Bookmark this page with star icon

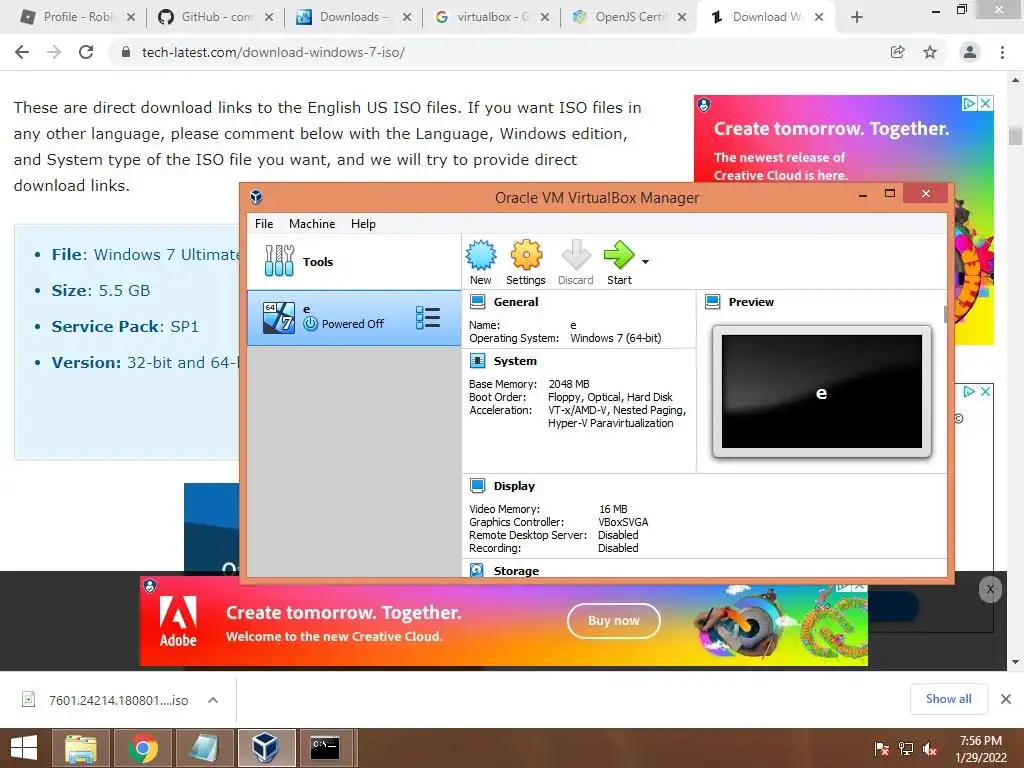tap(930, 52)
